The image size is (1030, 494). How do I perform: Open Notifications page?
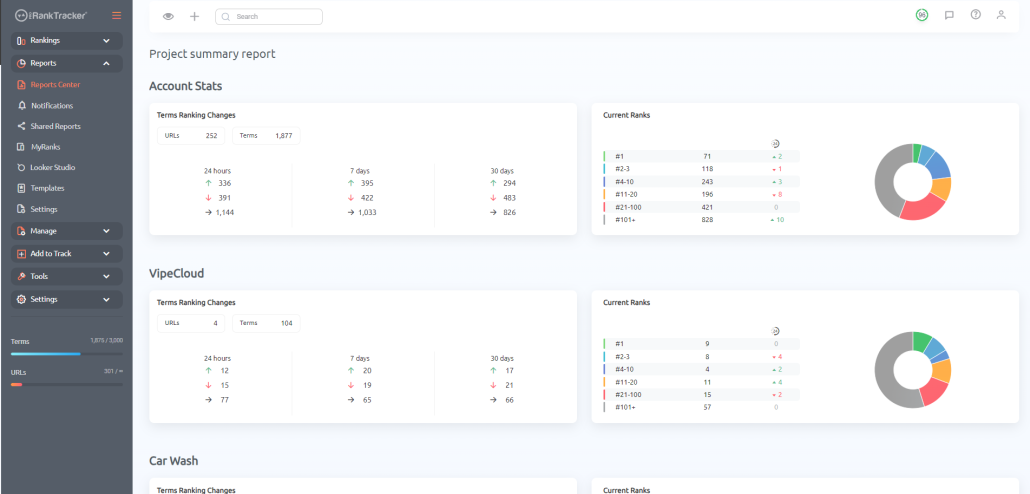tap(52, 106)
